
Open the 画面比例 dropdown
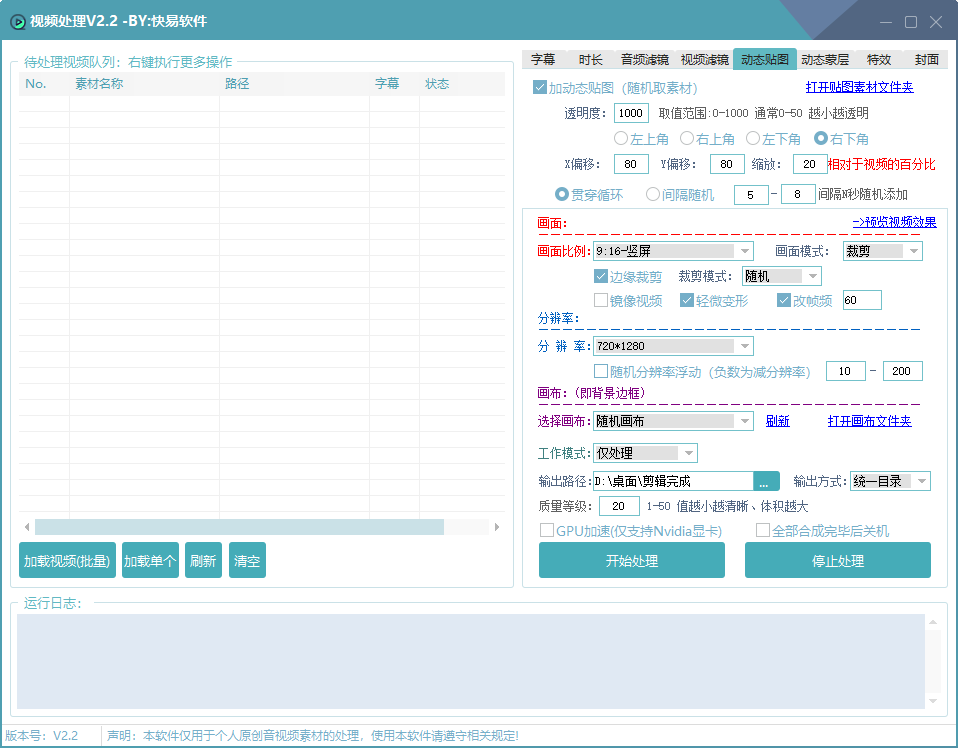point(673,251)
